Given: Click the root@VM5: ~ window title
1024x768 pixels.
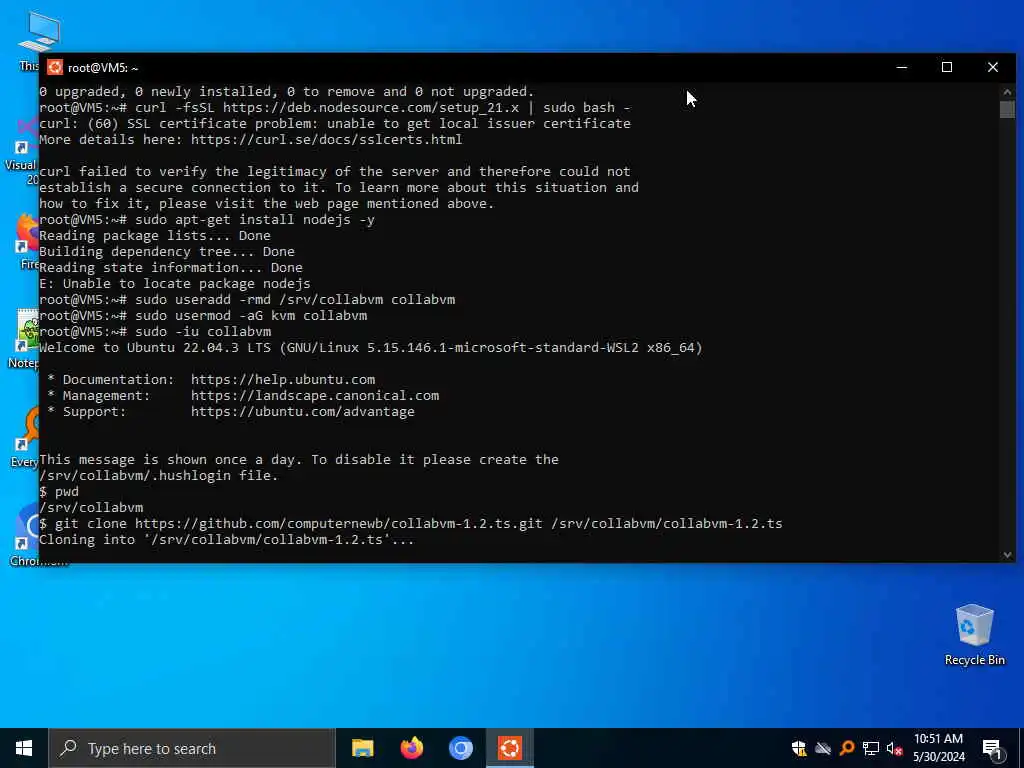Looking at the screenshot, I should coord(103,68).
